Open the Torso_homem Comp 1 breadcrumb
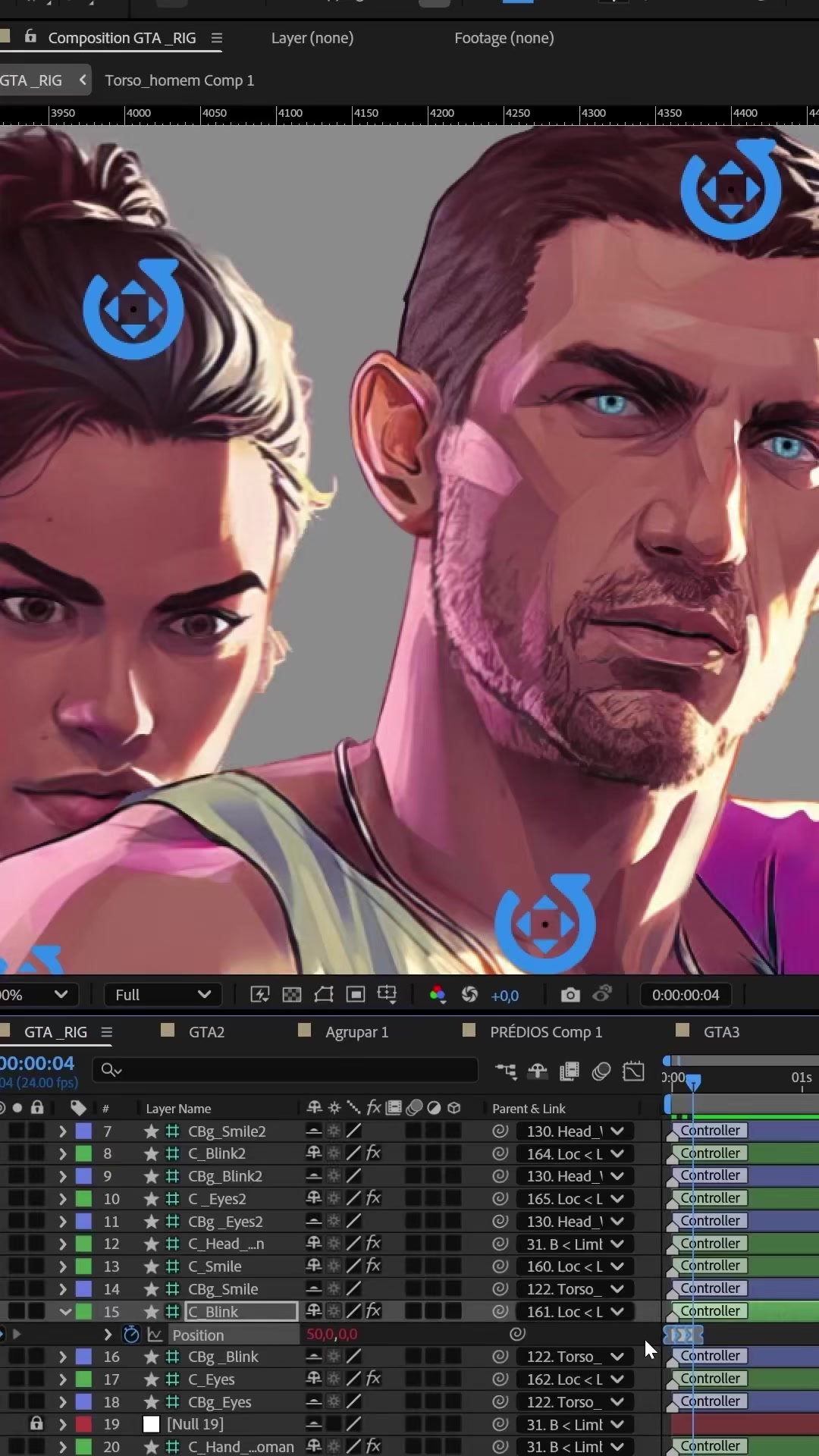Image resolution: width=819 pixels, height=1456 pixels. pyautogui.click(x=180, y=80)
